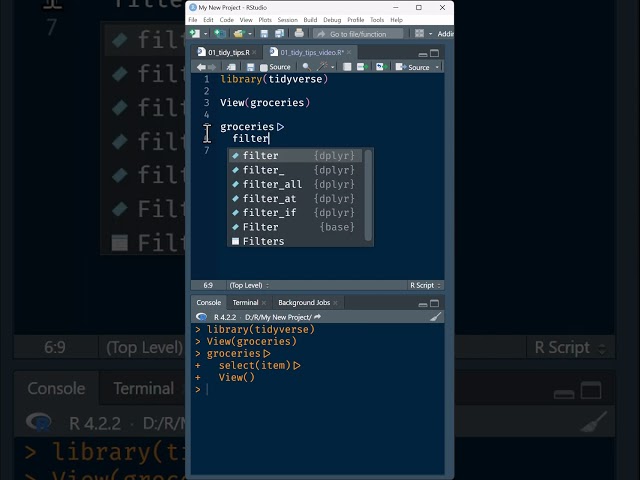Click the 6:9 cursor position indicator
The image size is (640, 480).
[208, 285]
